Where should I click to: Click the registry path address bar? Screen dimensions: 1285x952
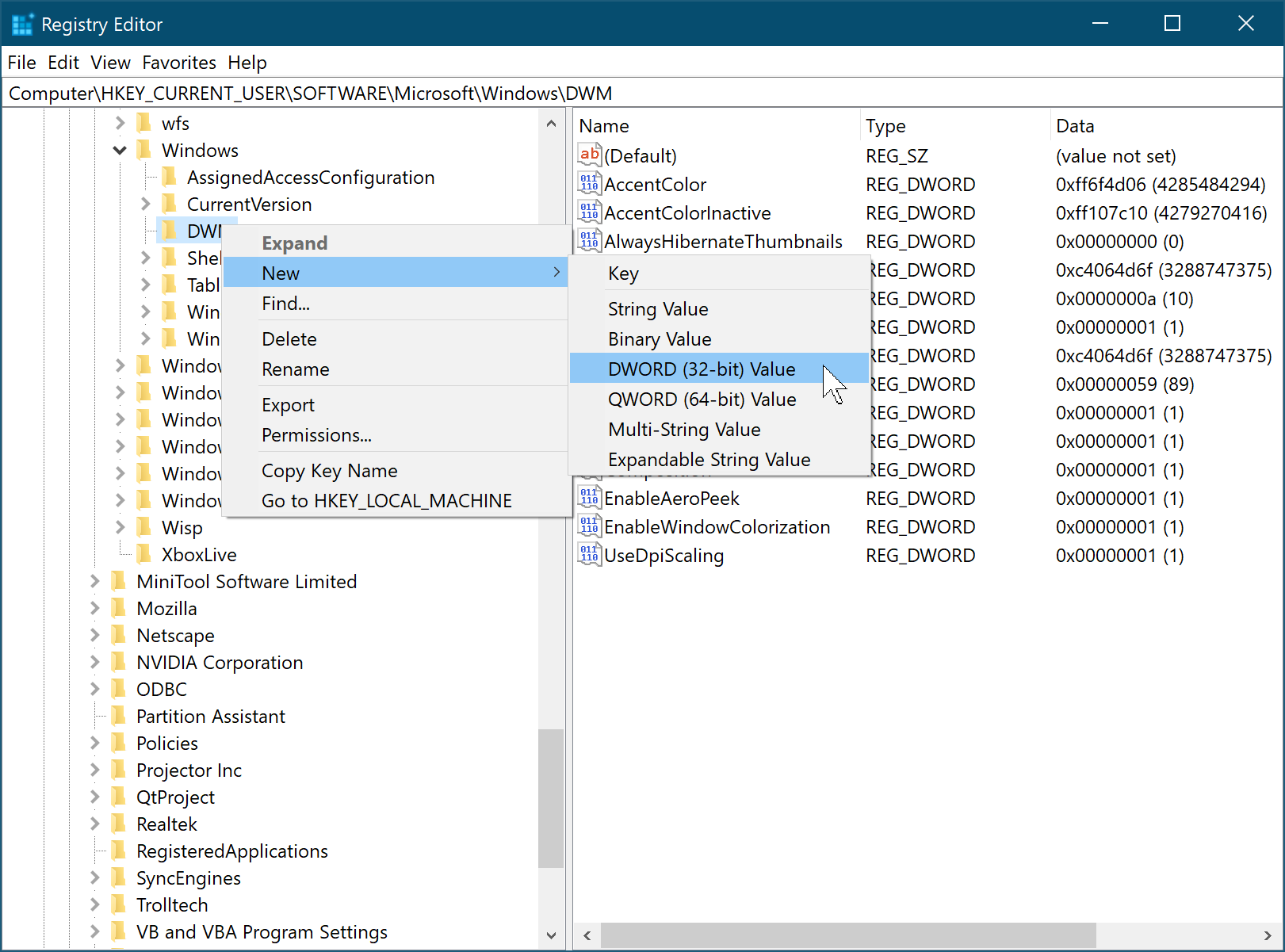tap(642, 93)
